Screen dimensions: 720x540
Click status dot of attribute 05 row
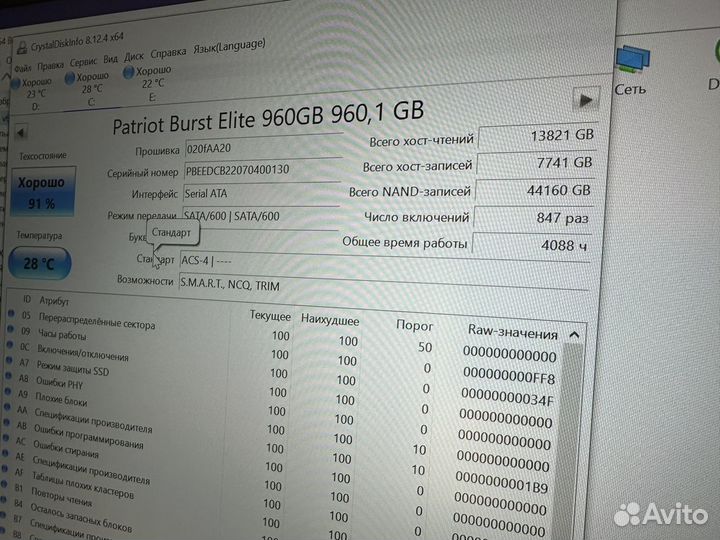11,314
